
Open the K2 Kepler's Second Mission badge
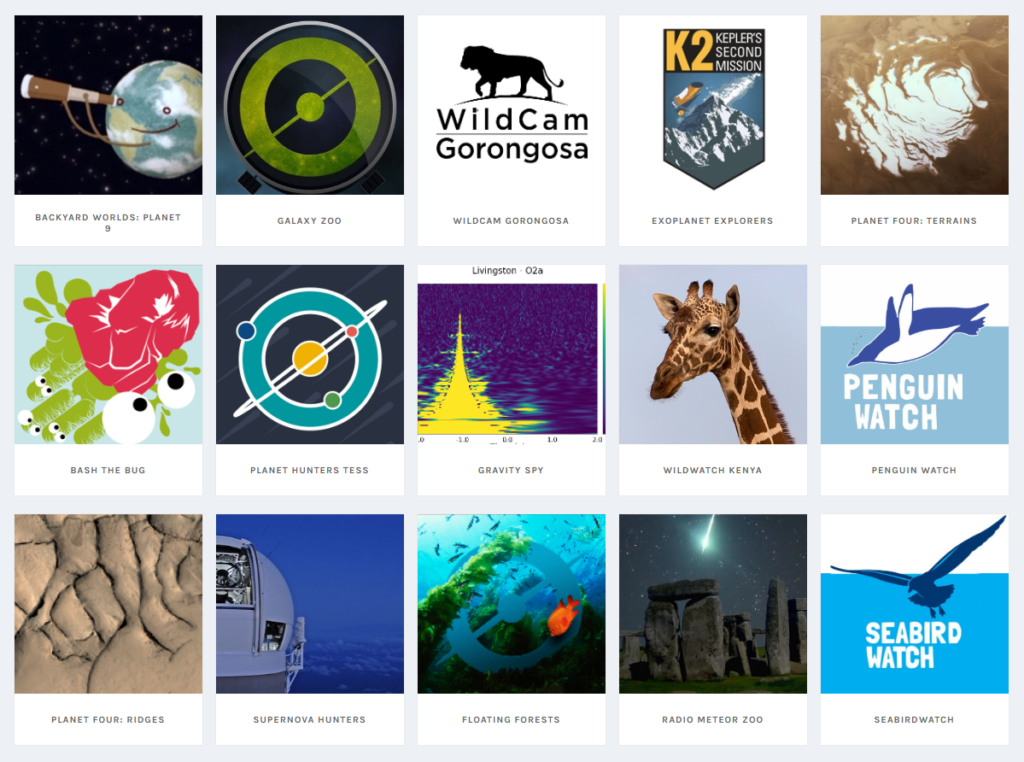click(713, 105)
